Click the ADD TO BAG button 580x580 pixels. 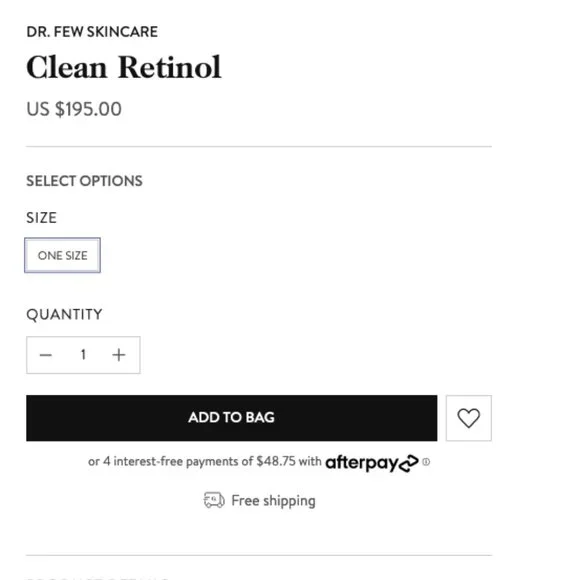tap(232, 418)
